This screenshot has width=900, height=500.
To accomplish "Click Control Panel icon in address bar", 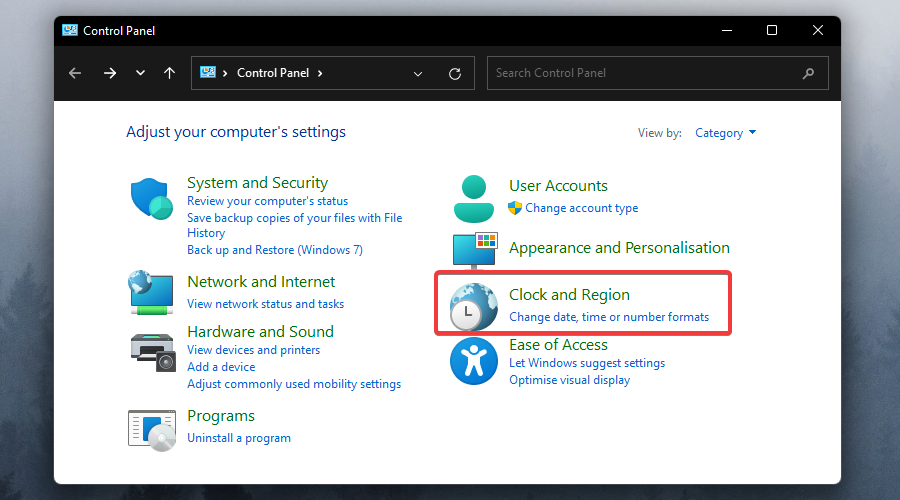I will coord(208,72).
